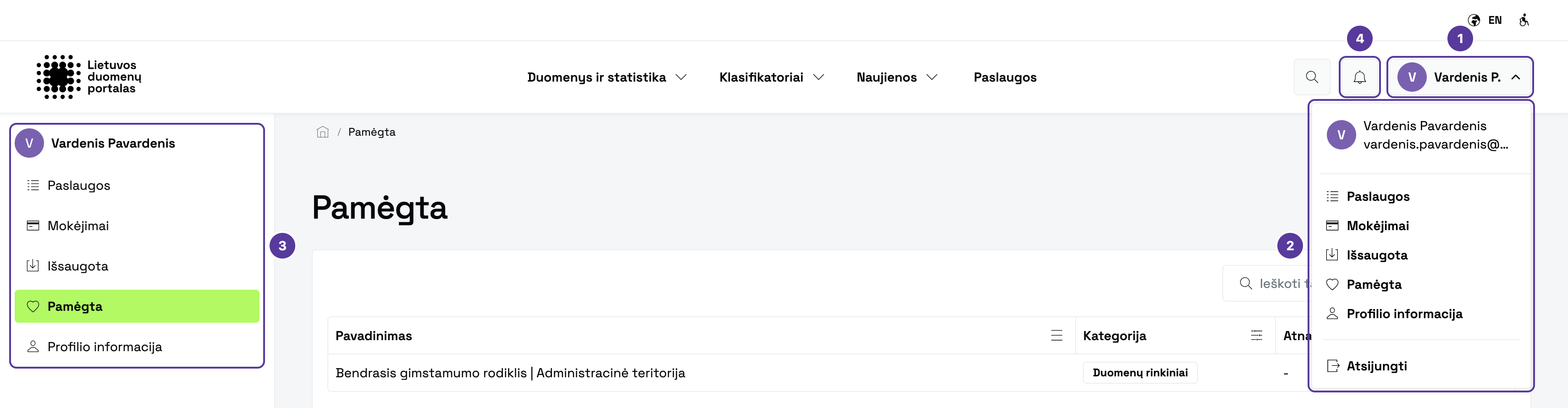
Task: Click the log out icon beside Atsijungti
Action: coord(1332,366)
